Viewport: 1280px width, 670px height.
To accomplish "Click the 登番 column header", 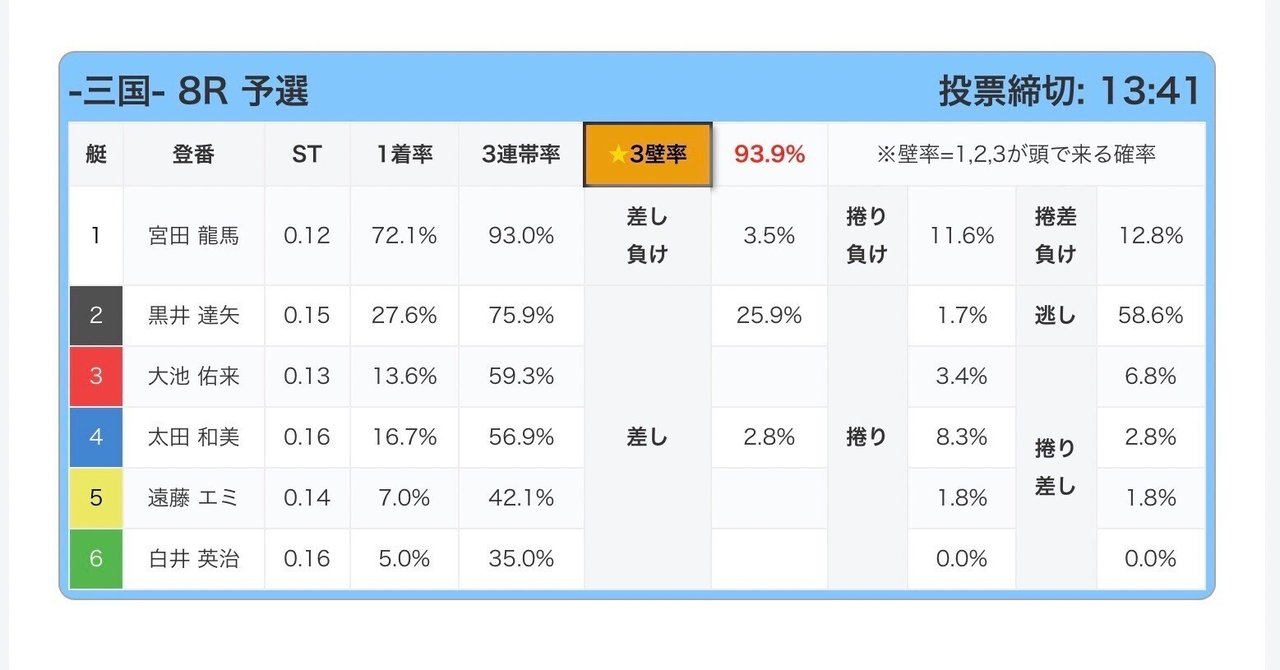I will [193, 155].
